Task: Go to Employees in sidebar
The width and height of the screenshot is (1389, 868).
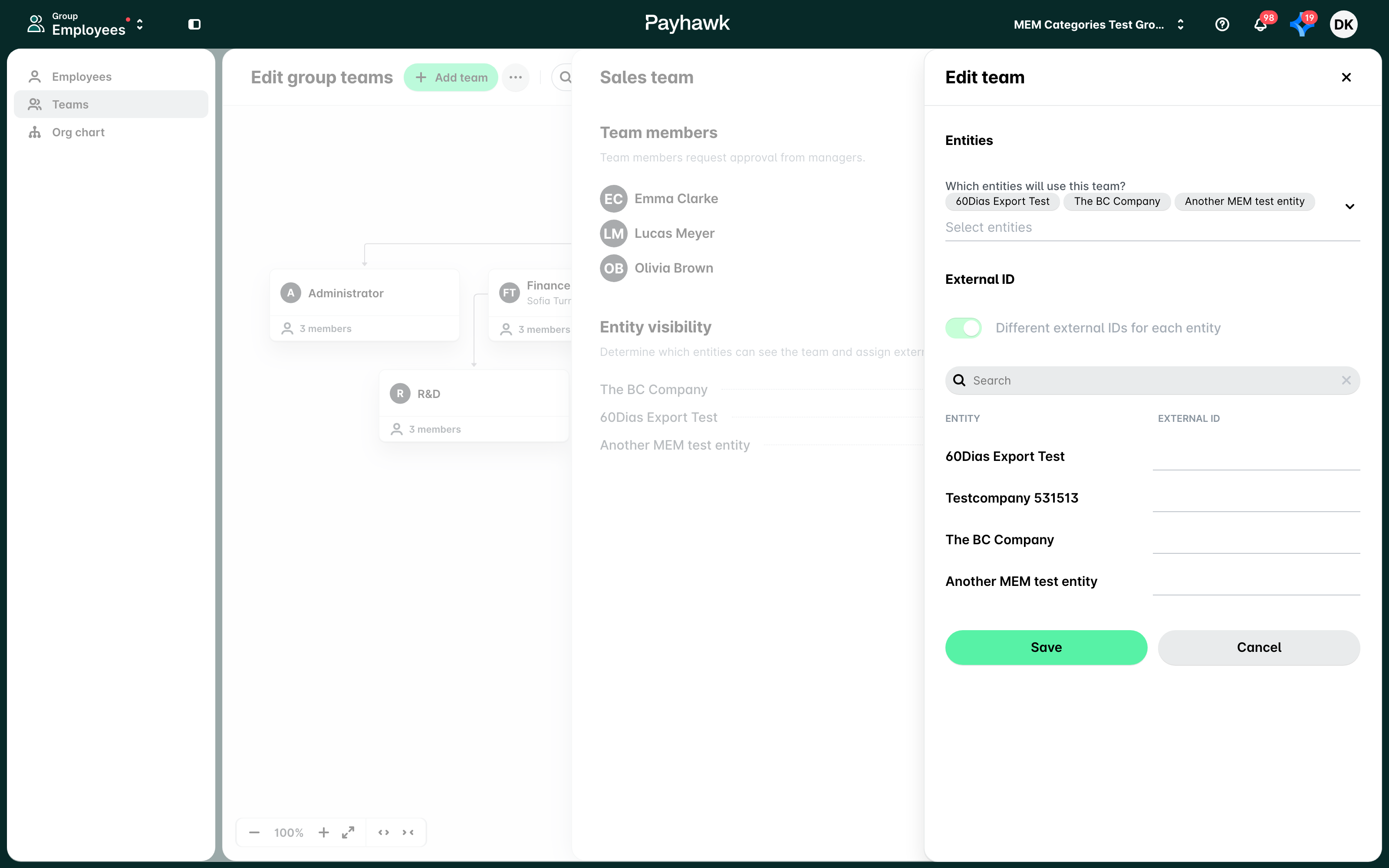Action: [x=111, y=77]
